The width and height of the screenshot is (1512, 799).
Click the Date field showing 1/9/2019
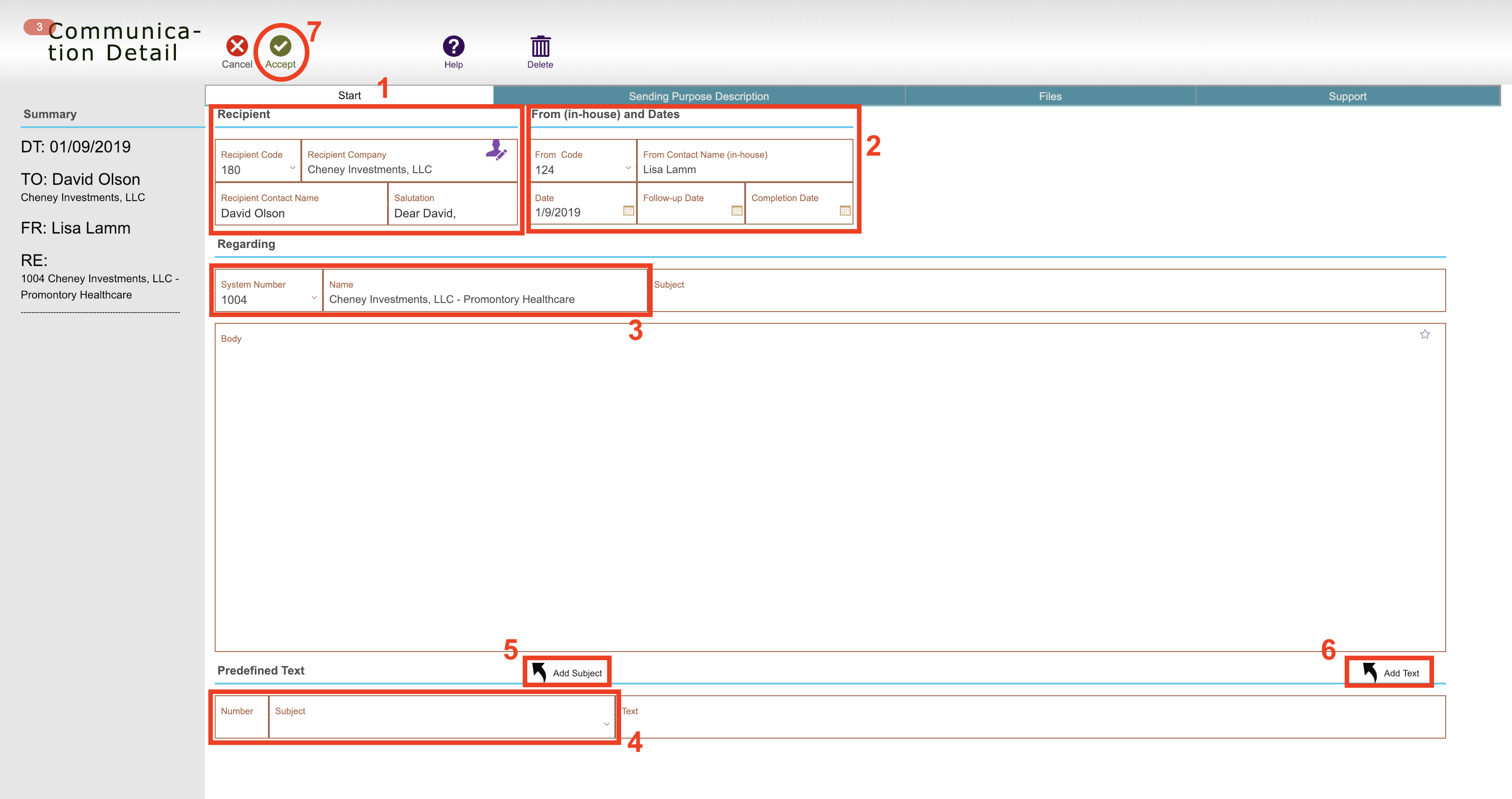(x=583, y=204)
